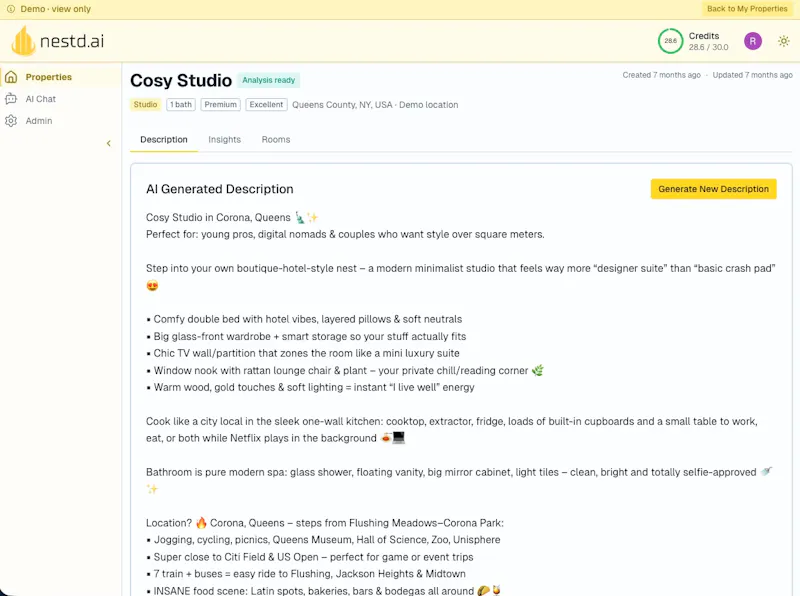Viewport: 800px width, 596px height.
Task: Click the Cosy Studio title
Action: [181, 81]
